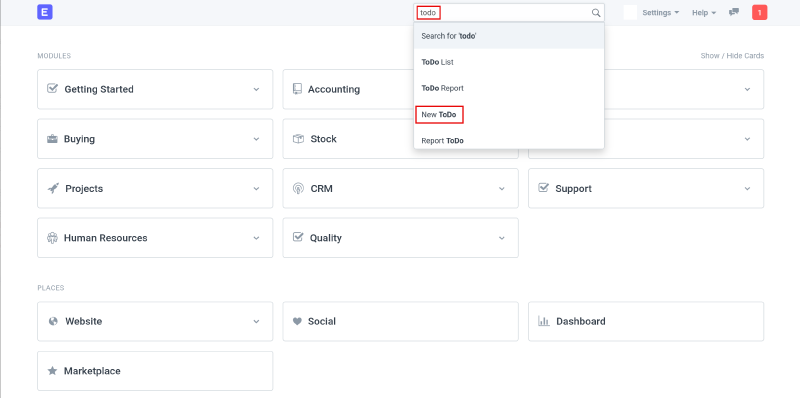Select "Search for 'todo'" suggestion

[509, 36]
